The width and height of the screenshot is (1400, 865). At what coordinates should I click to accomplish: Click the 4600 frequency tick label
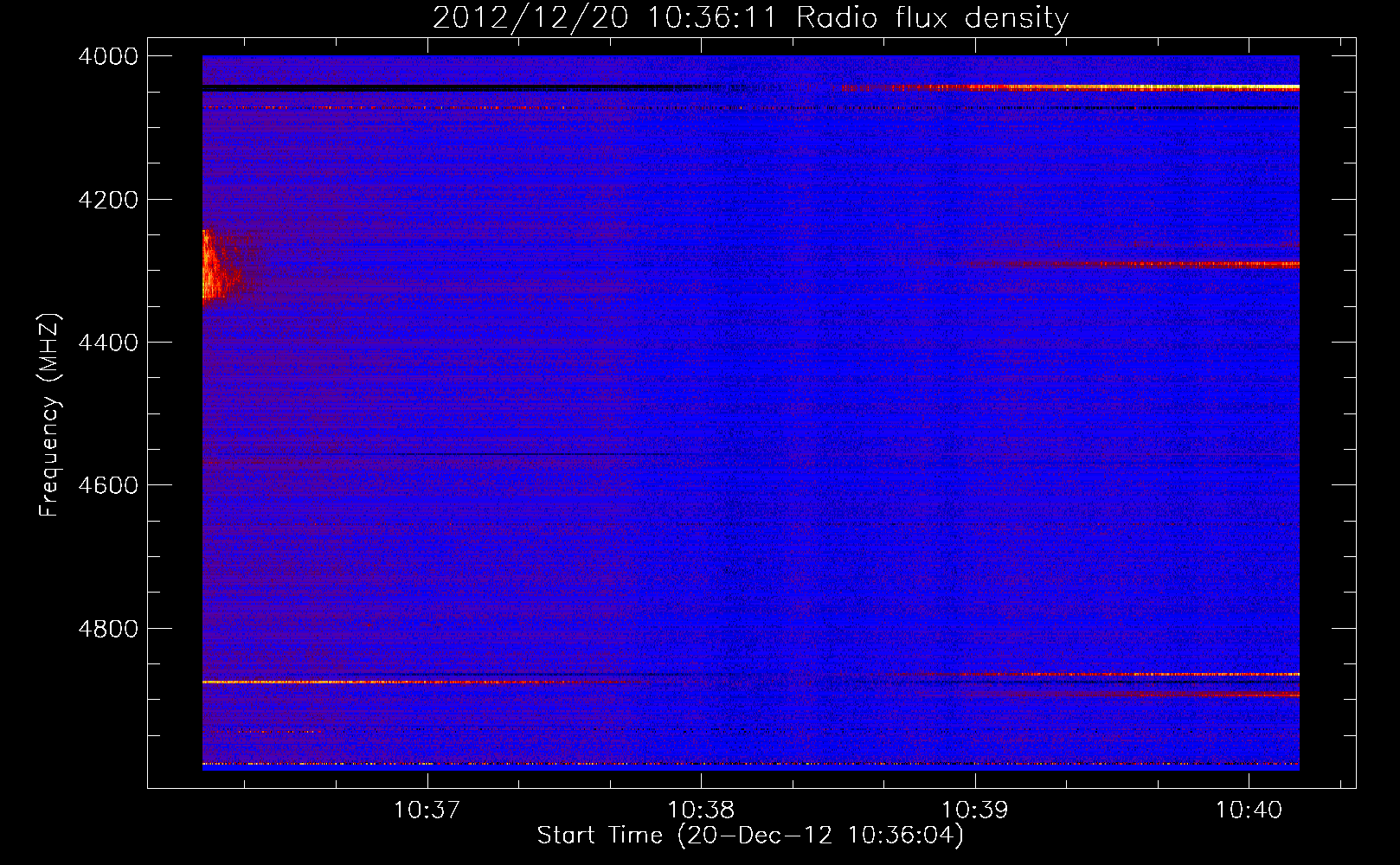tap(108, 485)
